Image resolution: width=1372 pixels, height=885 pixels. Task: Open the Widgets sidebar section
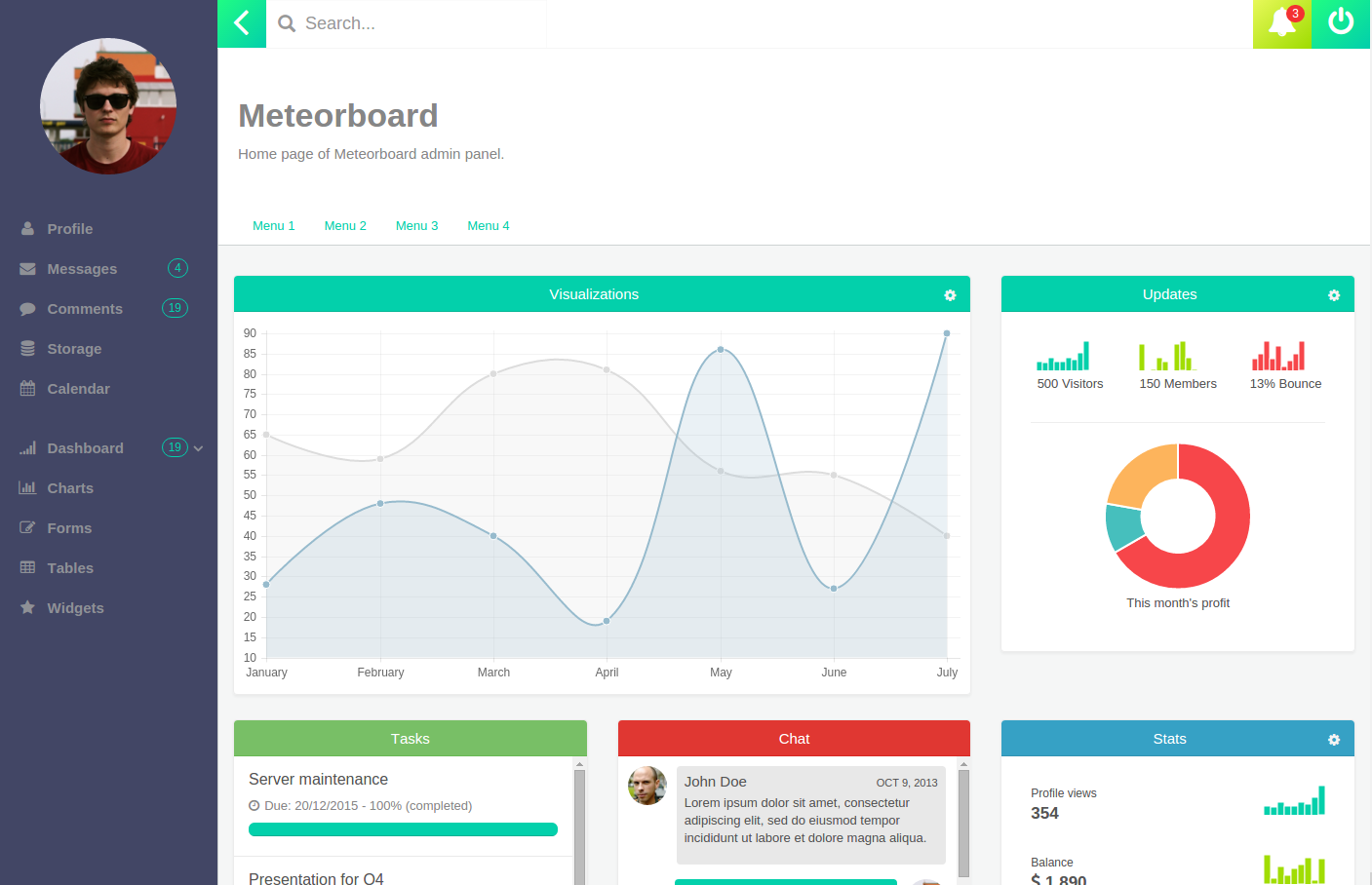pyautogui.click(x=75, y=608)
